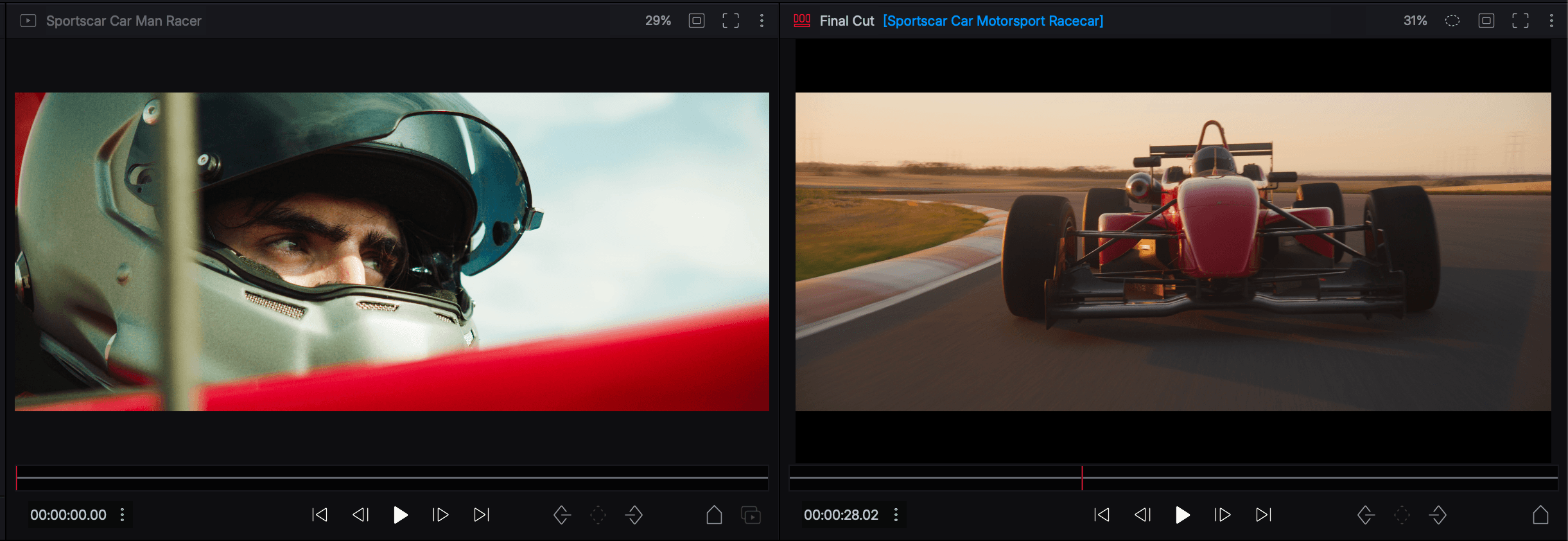Viewport: 1568px width, 541px height.
Task: Click the source viewer timecode 00:00:00.00
Action: [68, 515]
